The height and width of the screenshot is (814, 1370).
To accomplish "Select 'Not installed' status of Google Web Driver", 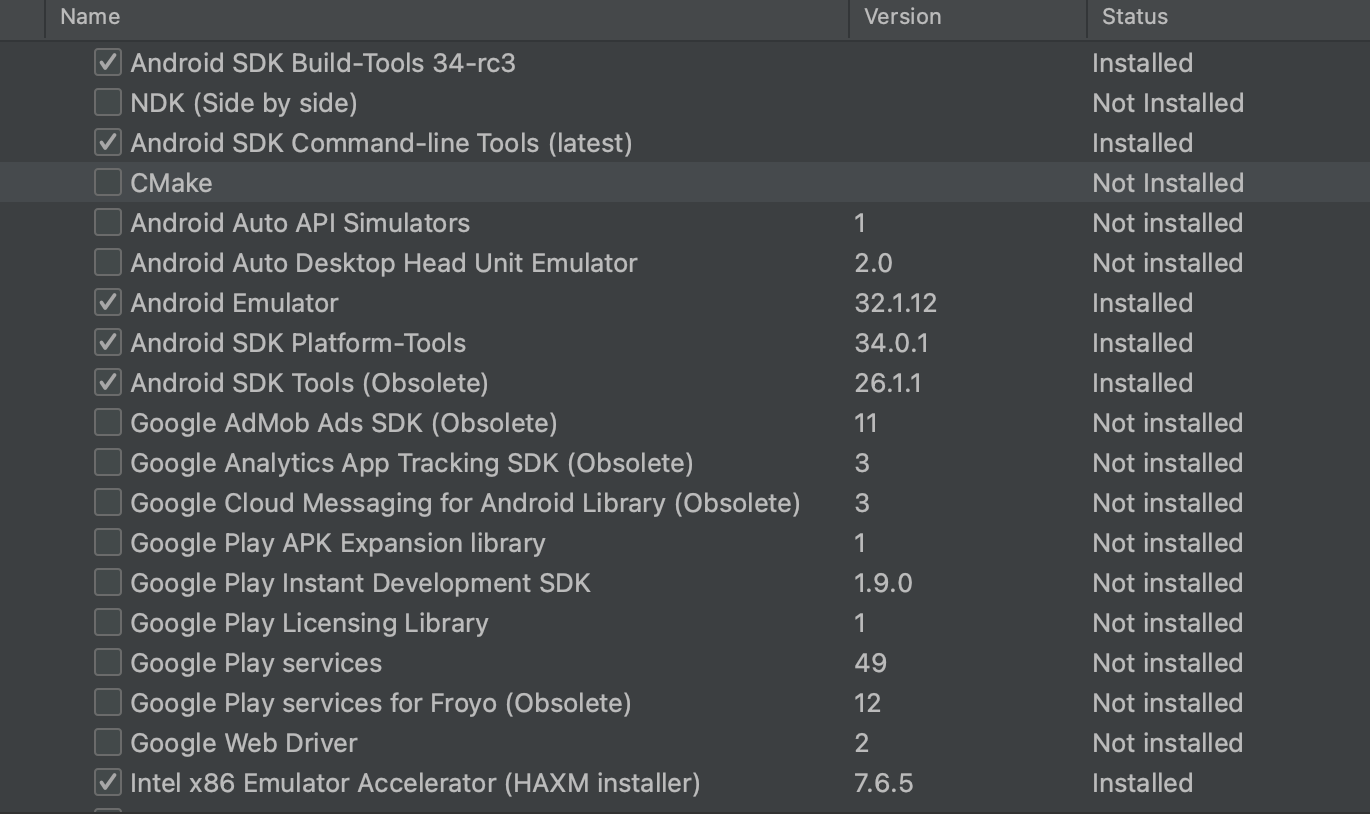I will click(1168, 743).
